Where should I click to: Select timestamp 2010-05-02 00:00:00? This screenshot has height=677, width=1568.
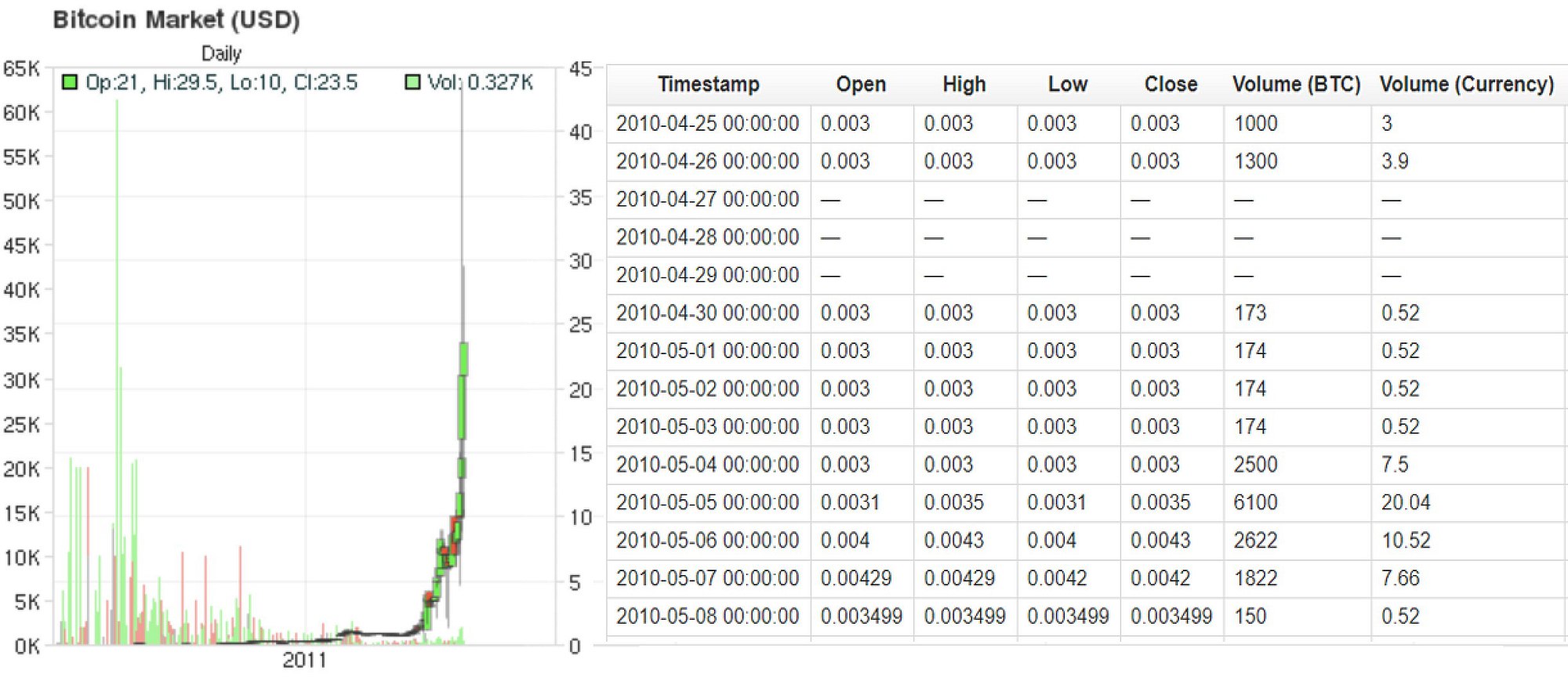[708, 389]
